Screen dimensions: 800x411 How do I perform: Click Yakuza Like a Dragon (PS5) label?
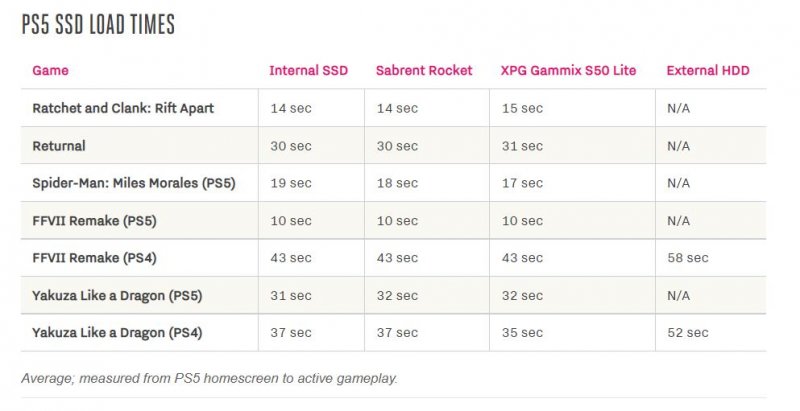(x=117, y=295)
